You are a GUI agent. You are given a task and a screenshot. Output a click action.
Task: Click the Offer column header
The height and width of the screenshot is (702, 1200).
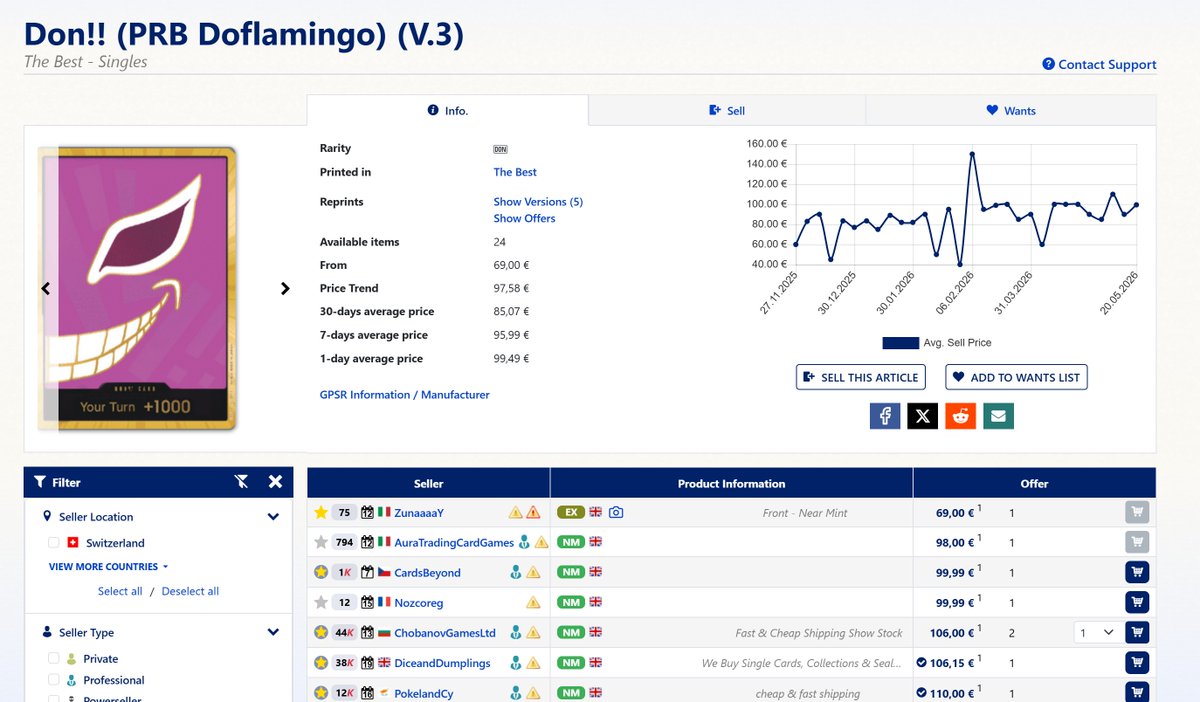tap(1034, 483)
